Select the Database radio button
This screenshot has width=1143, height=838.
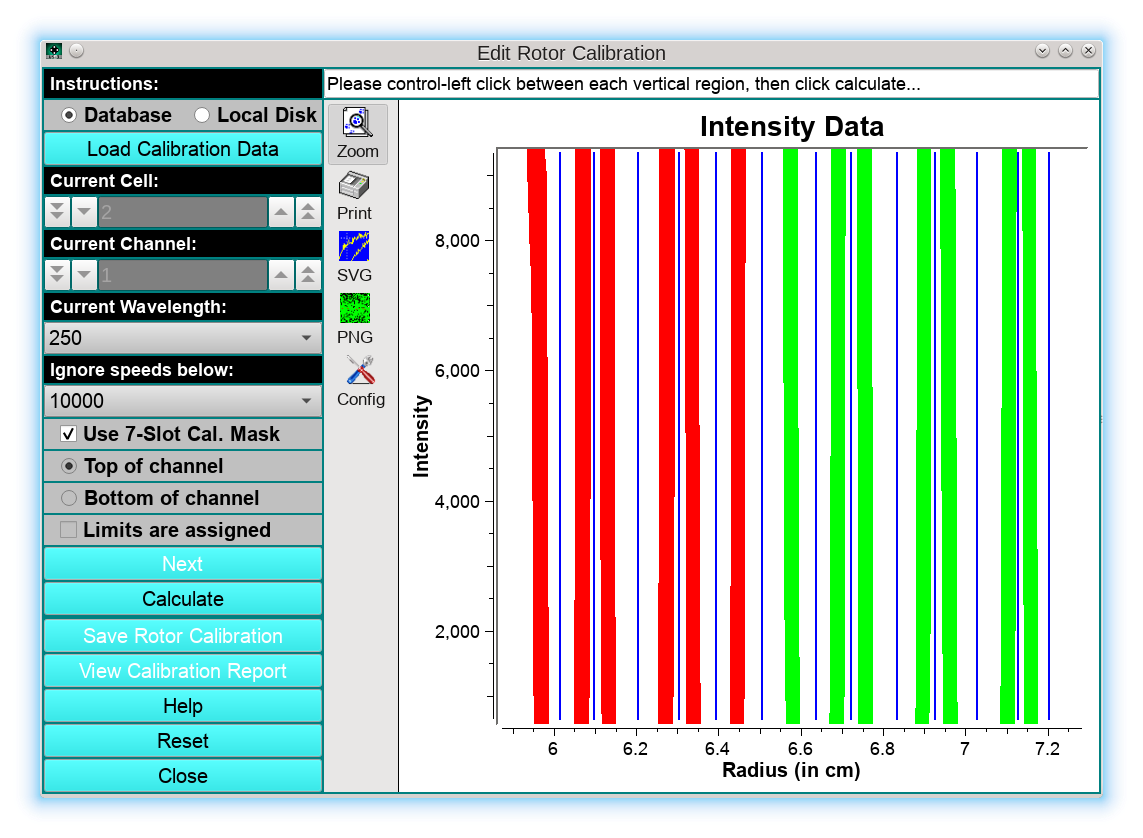(x=69, y=115)
